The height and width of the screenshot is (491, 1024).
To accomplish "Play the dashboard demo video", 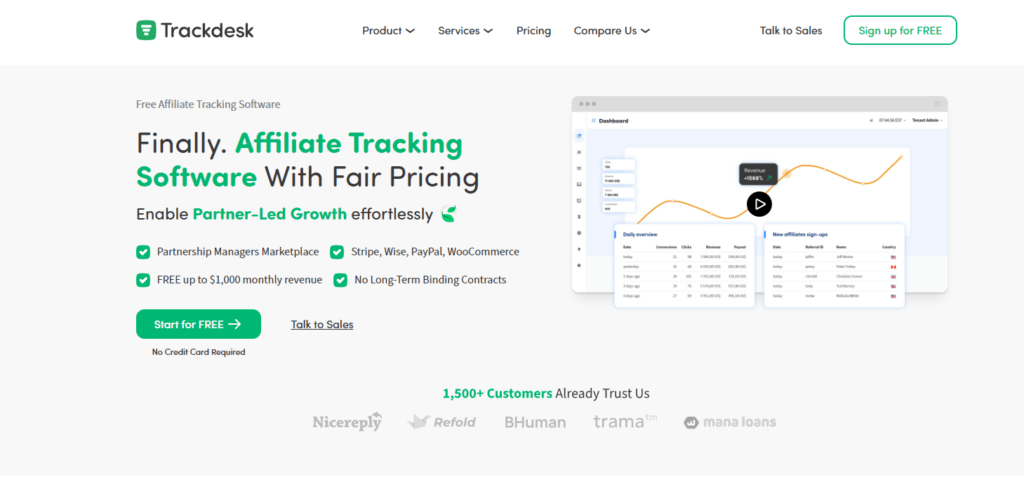I will [x=759, y=204].
